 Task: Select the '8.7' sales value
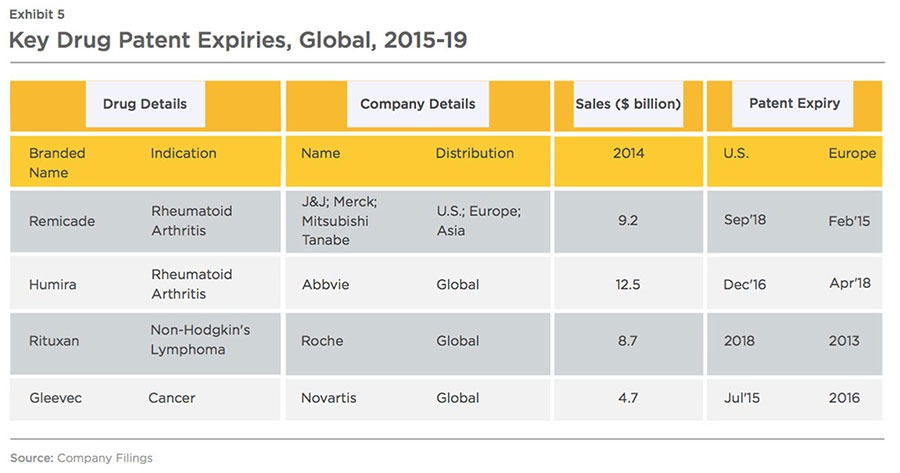pyautogui.click(x=628, y=340)
